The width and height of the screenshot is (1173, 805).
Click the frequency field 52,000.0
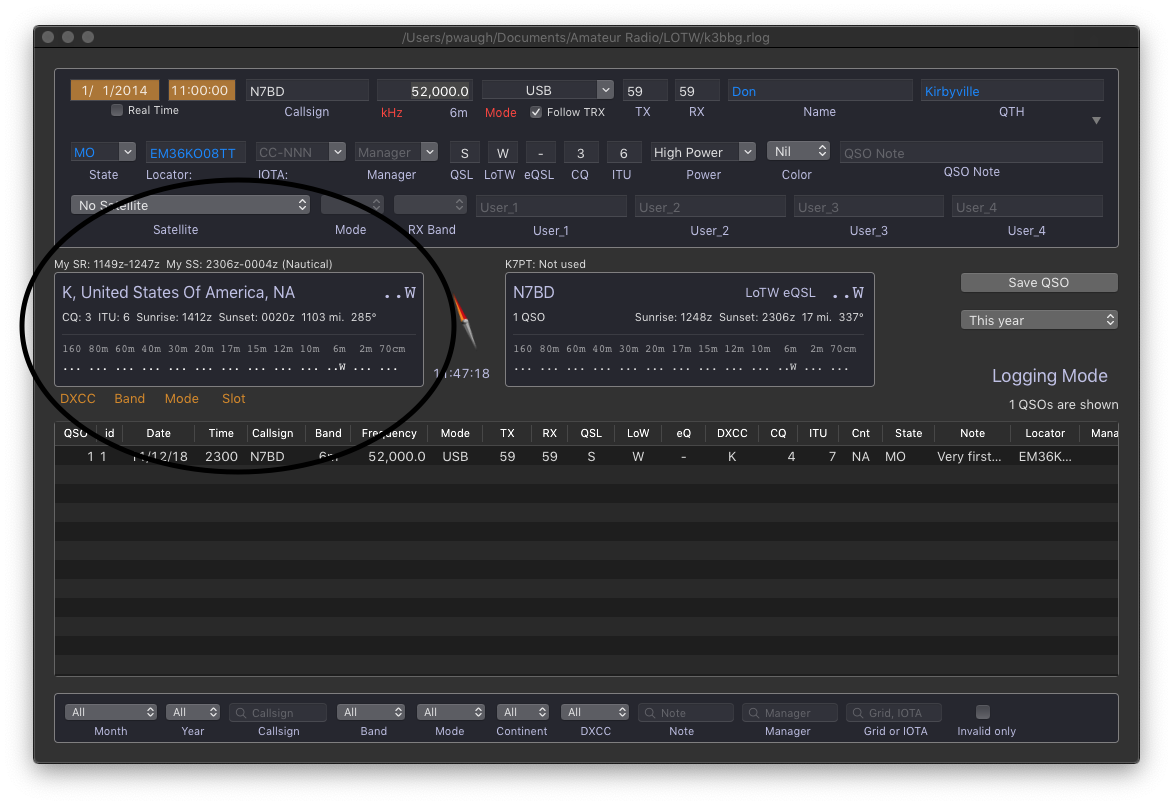tap(424, 91)
